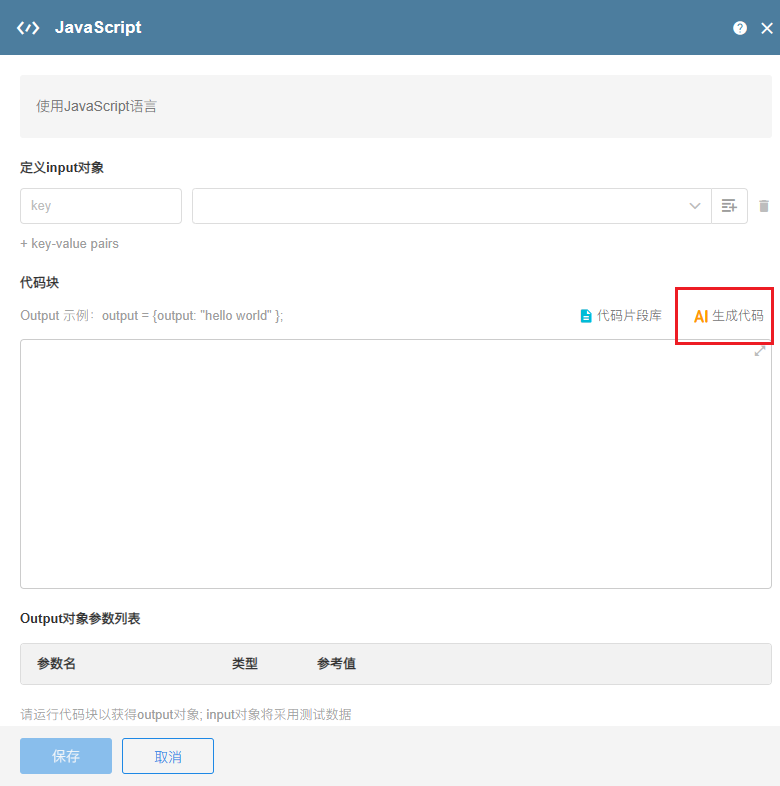This screenshot has height=786, width=780.
Task: Click the 类型 column header
Action: (x=245, y=664)
